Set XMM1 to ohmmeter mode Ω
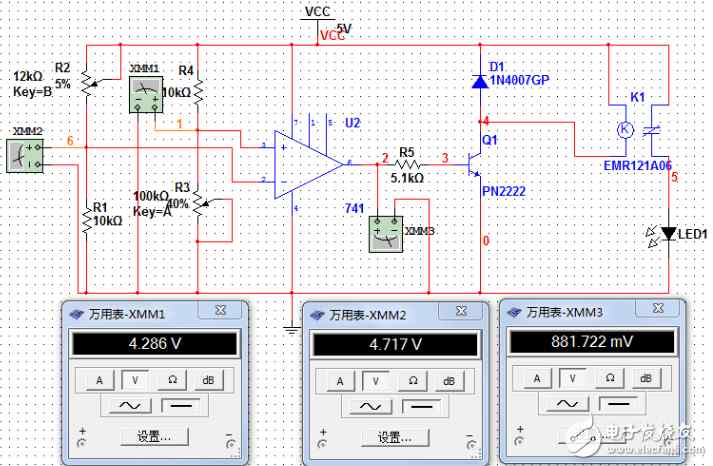The height and width of the screenshot is (466, 713). 172,380
